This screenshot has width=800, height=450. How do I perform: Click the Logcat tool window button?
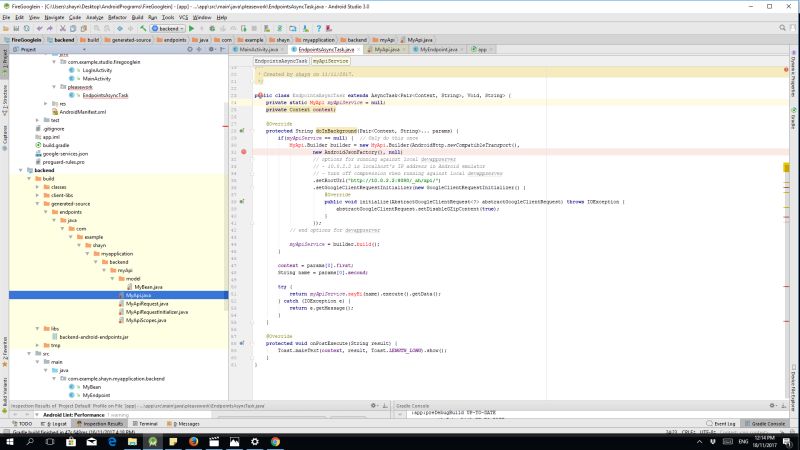click(x=58, y=423)
